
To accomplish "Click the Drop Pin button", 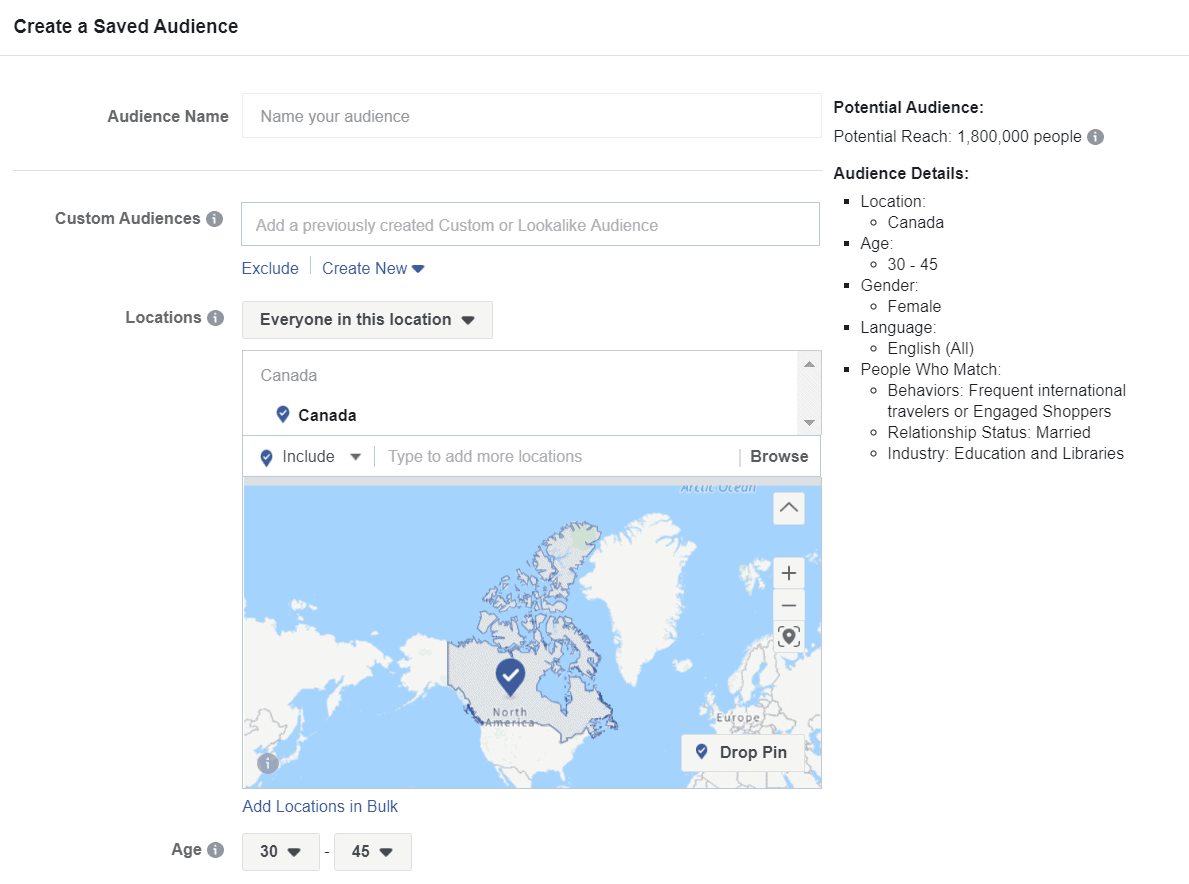I will [x=742, y=752].
